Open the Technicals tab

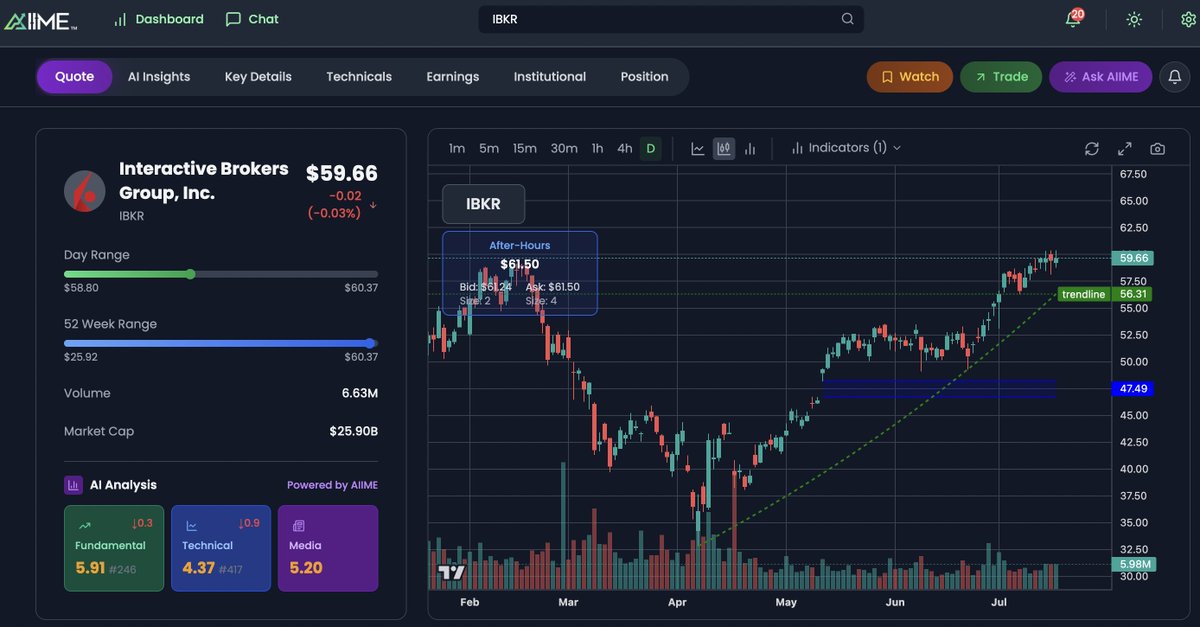click(359, 77)
